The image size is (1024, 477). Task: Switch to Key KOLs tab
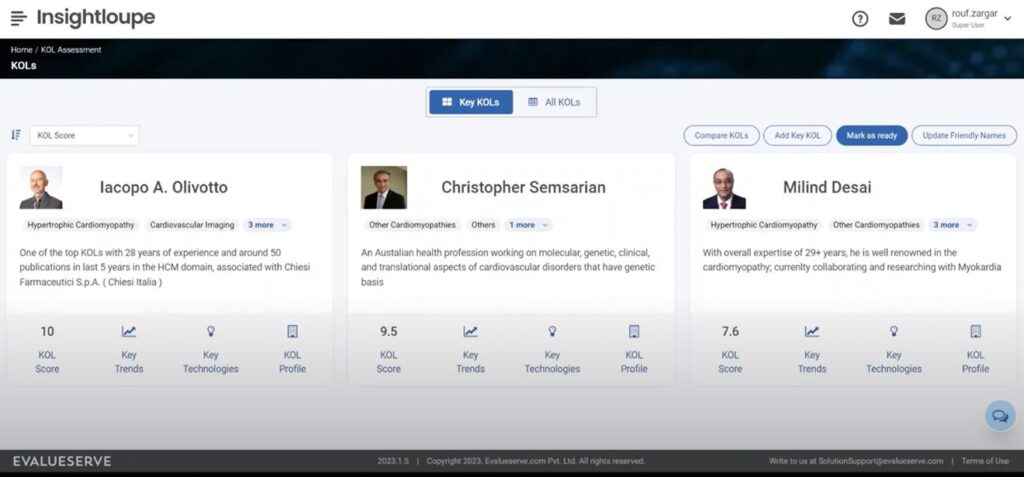point(471,102)
